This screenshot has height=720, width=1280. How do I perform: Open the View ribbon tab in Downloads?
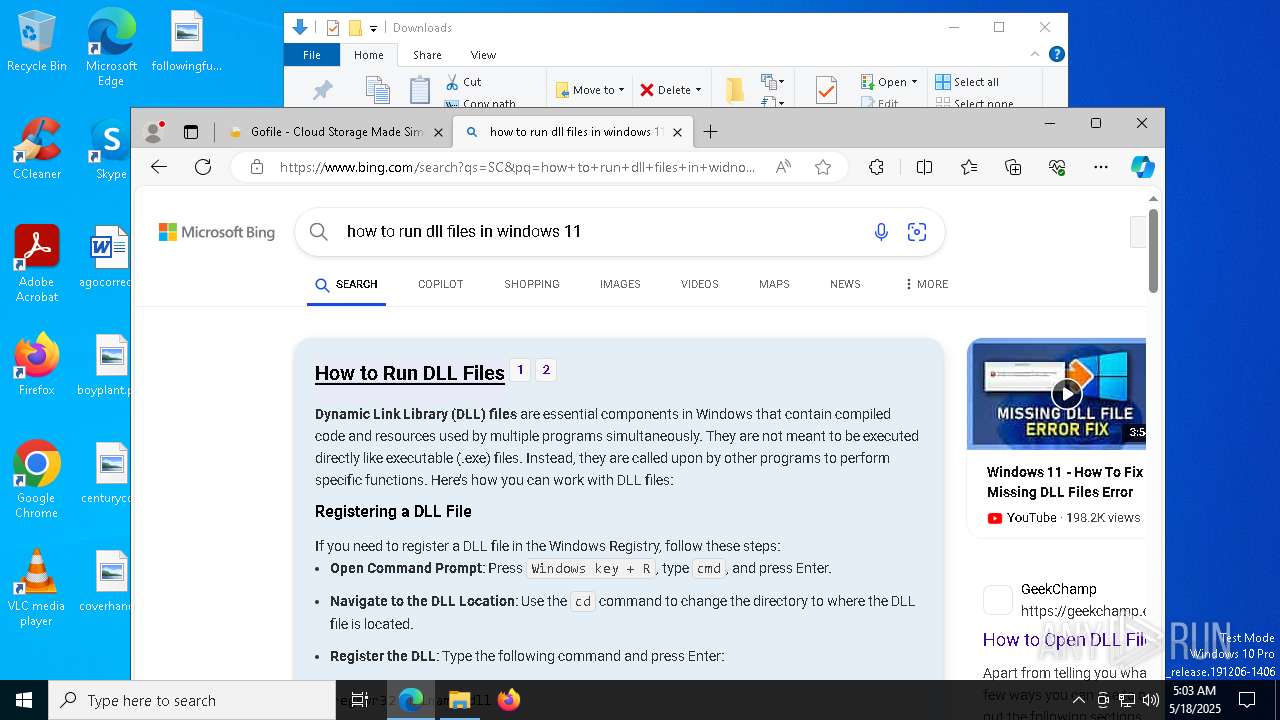483,55
